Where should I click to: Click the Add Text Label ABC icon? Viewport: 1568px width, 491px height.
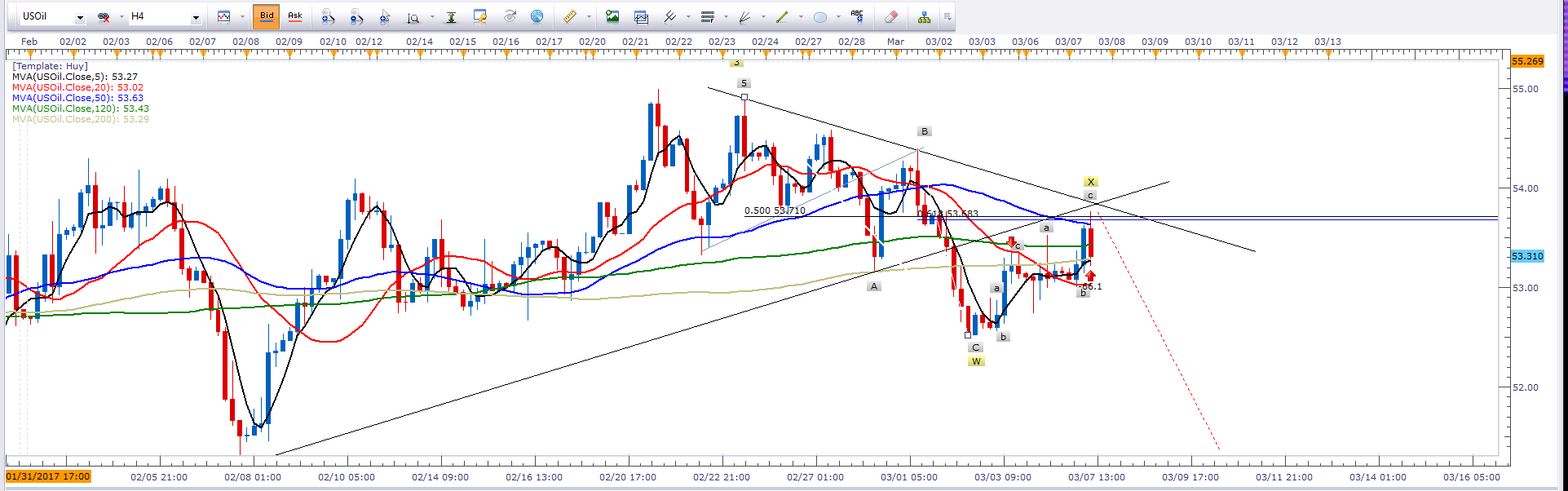(x=856, y=15)
